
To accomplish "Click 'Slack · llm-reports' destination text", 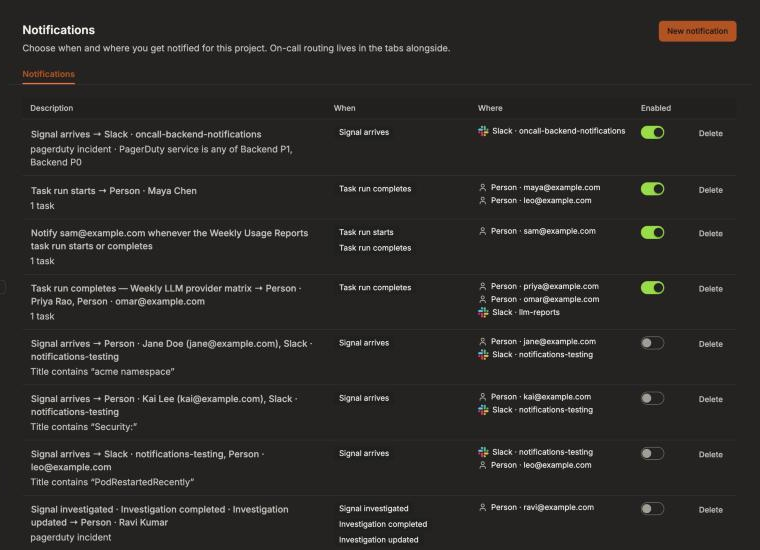I will tap(525, 313).
